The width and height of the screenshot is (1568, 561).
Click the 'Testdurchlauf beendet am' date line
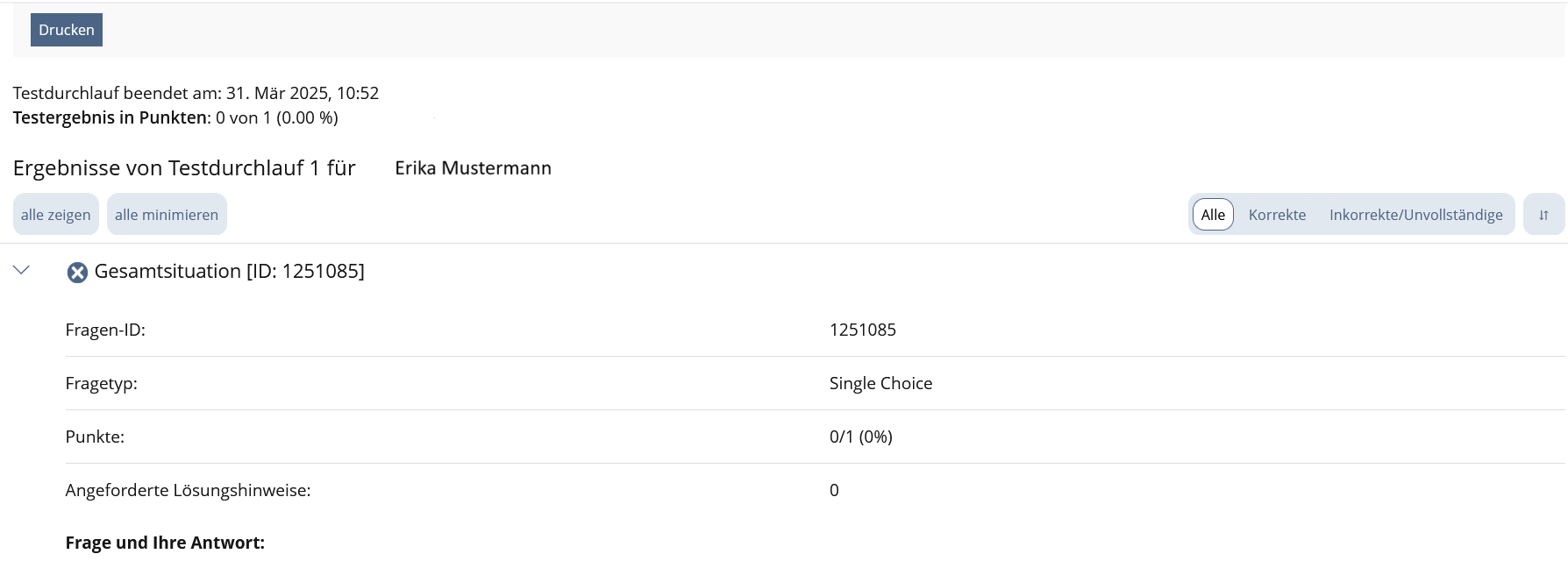[x=196, y=93]
